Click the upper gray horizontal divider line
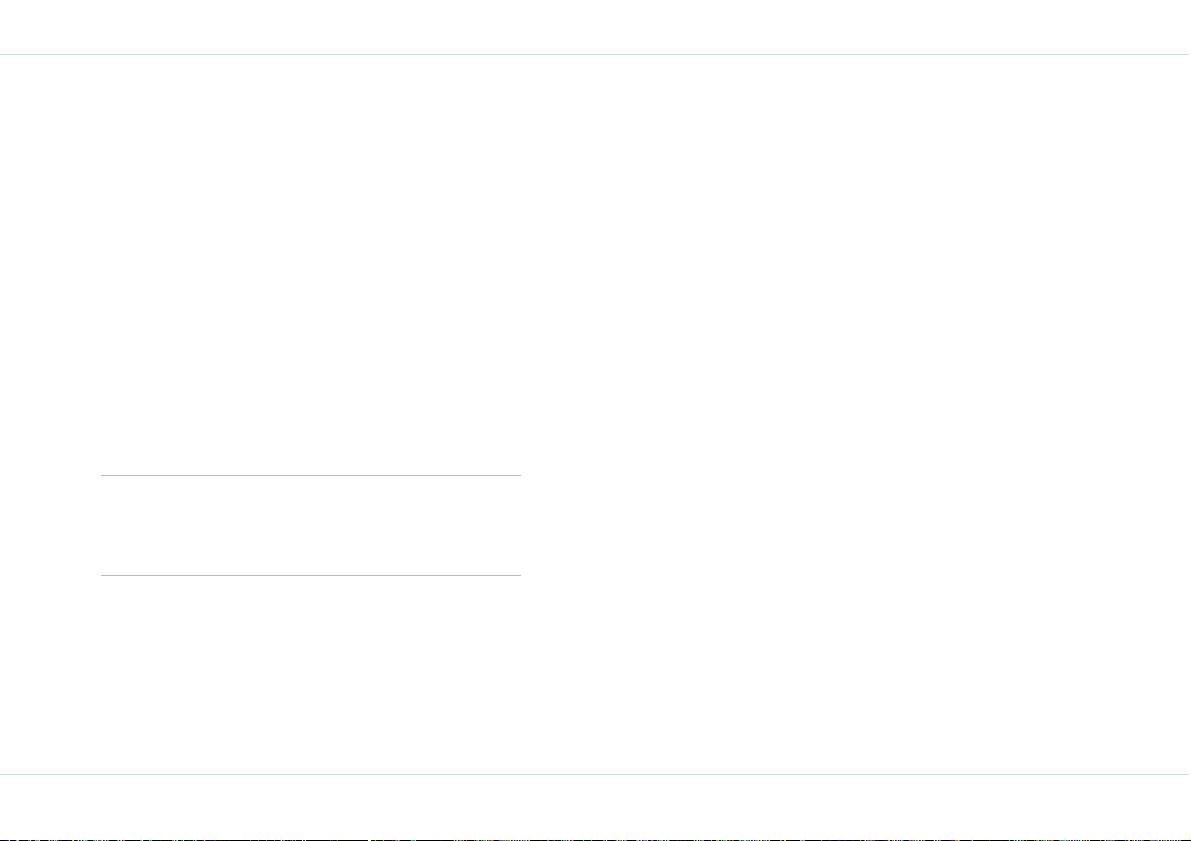This screenshot has height=841, width=1191. coord(311,476)
